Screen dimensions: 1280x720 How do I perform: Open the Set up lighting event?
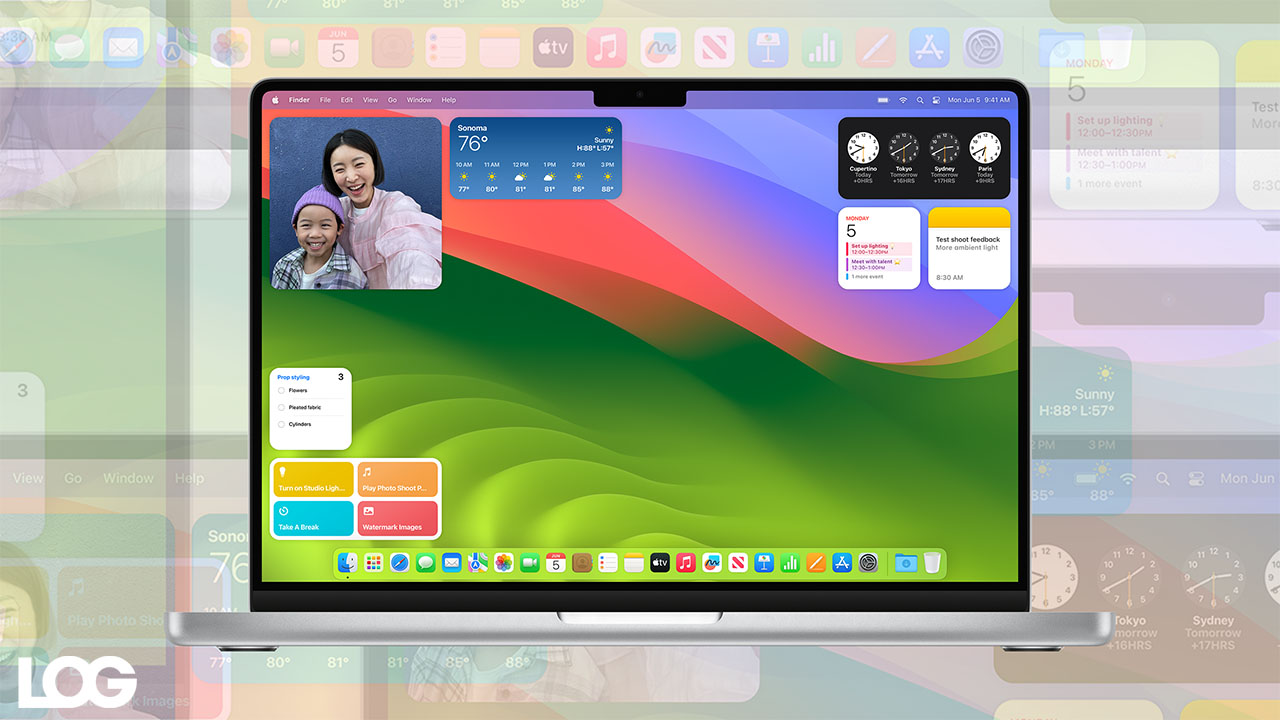pyautogui.click(x=878, y=248)
